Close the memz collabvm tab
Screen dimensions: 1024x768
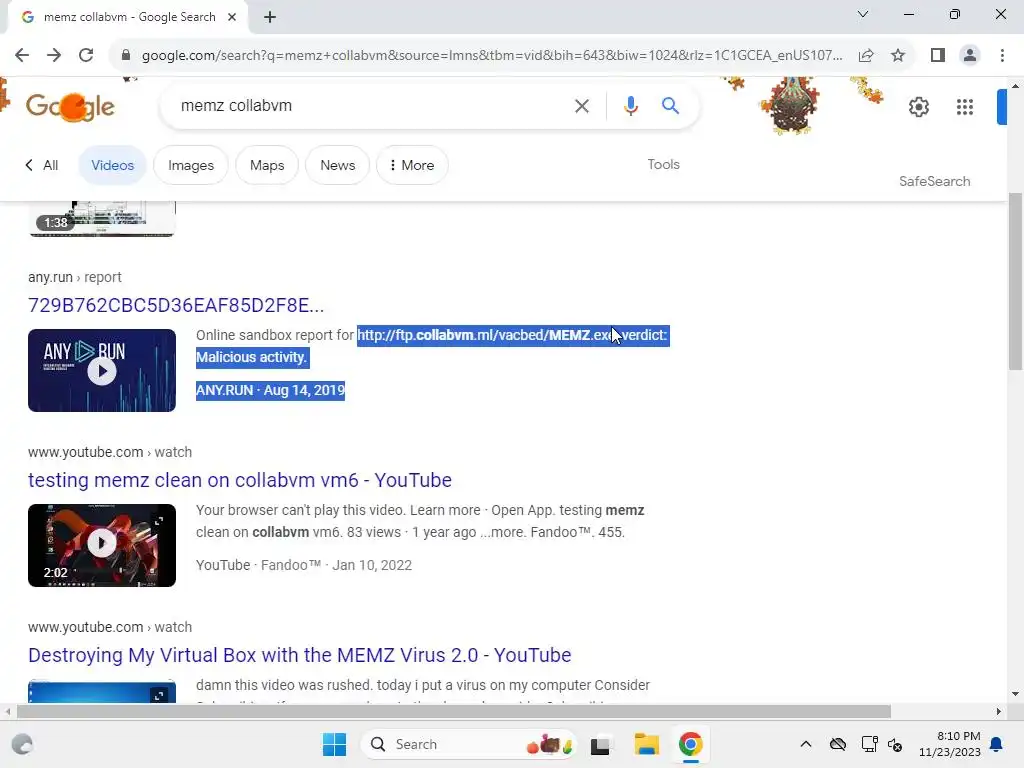tap(232, 17)
